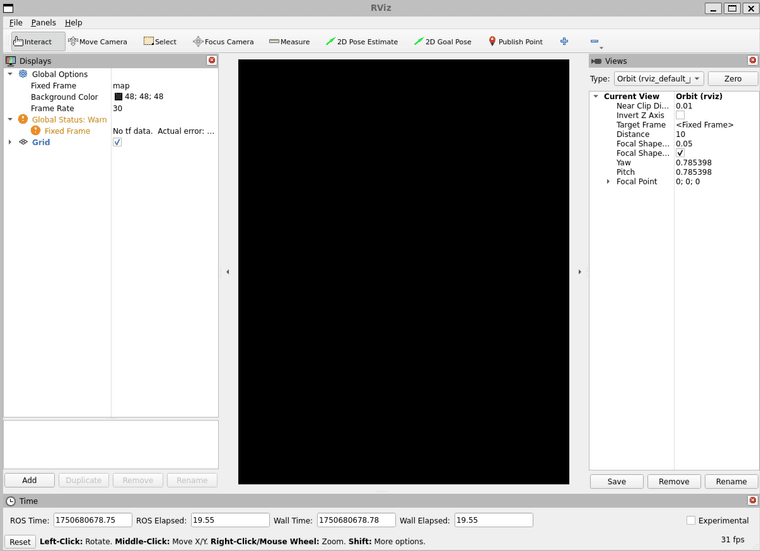Click the blue plus add-tool icon
Screen dimensions: 760x551
point(564,41)
